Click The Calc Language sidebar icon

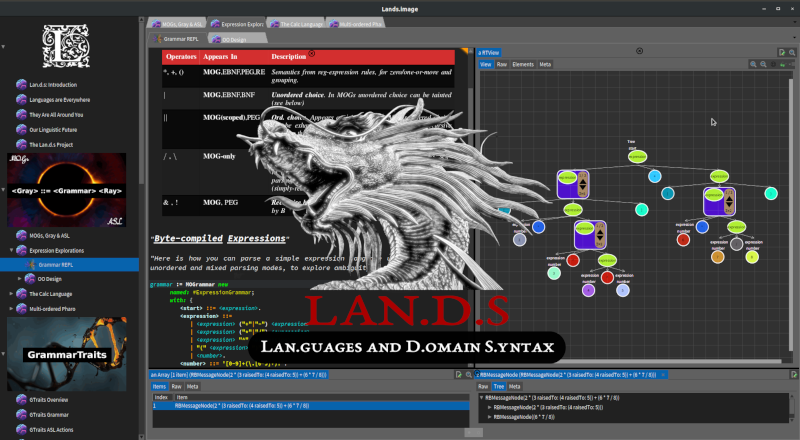21,294
